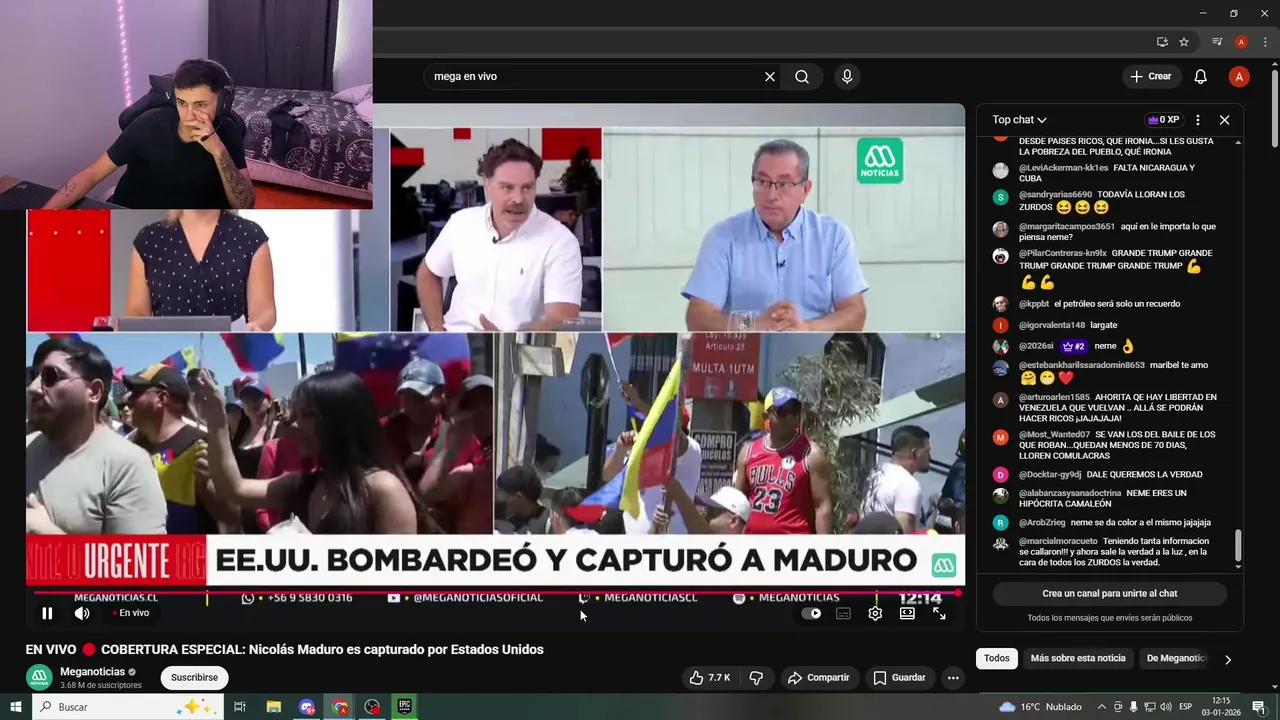Select the 'Todos' filter chip
Viewport: 1280px width, 720px height.
coord(997,658)
